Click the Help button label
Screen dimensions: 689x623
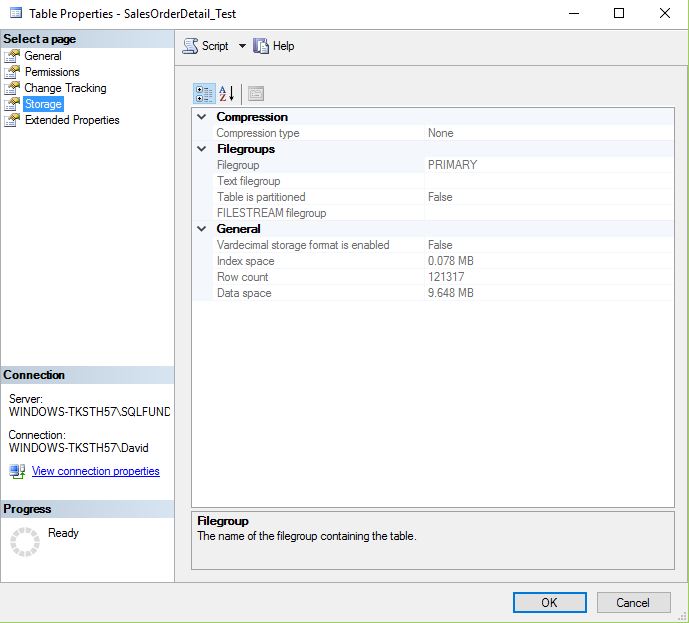pyautogui.click(x=283, y=46)
